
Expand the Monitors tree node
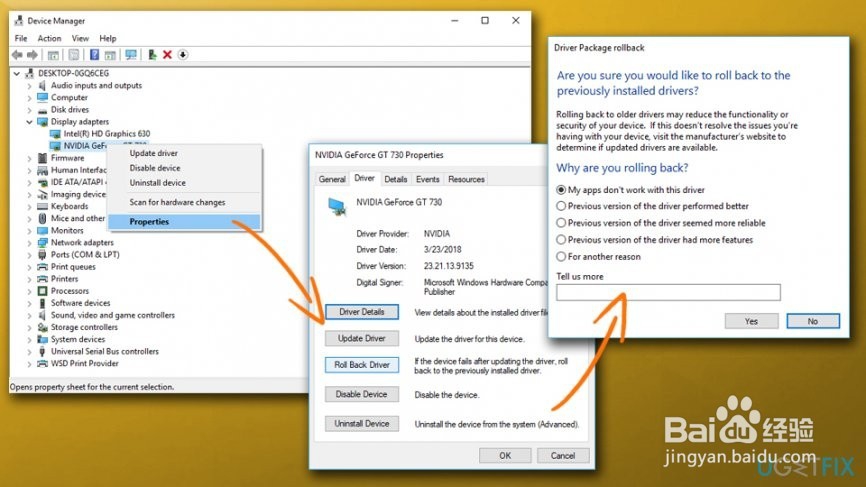pos(29,231)
